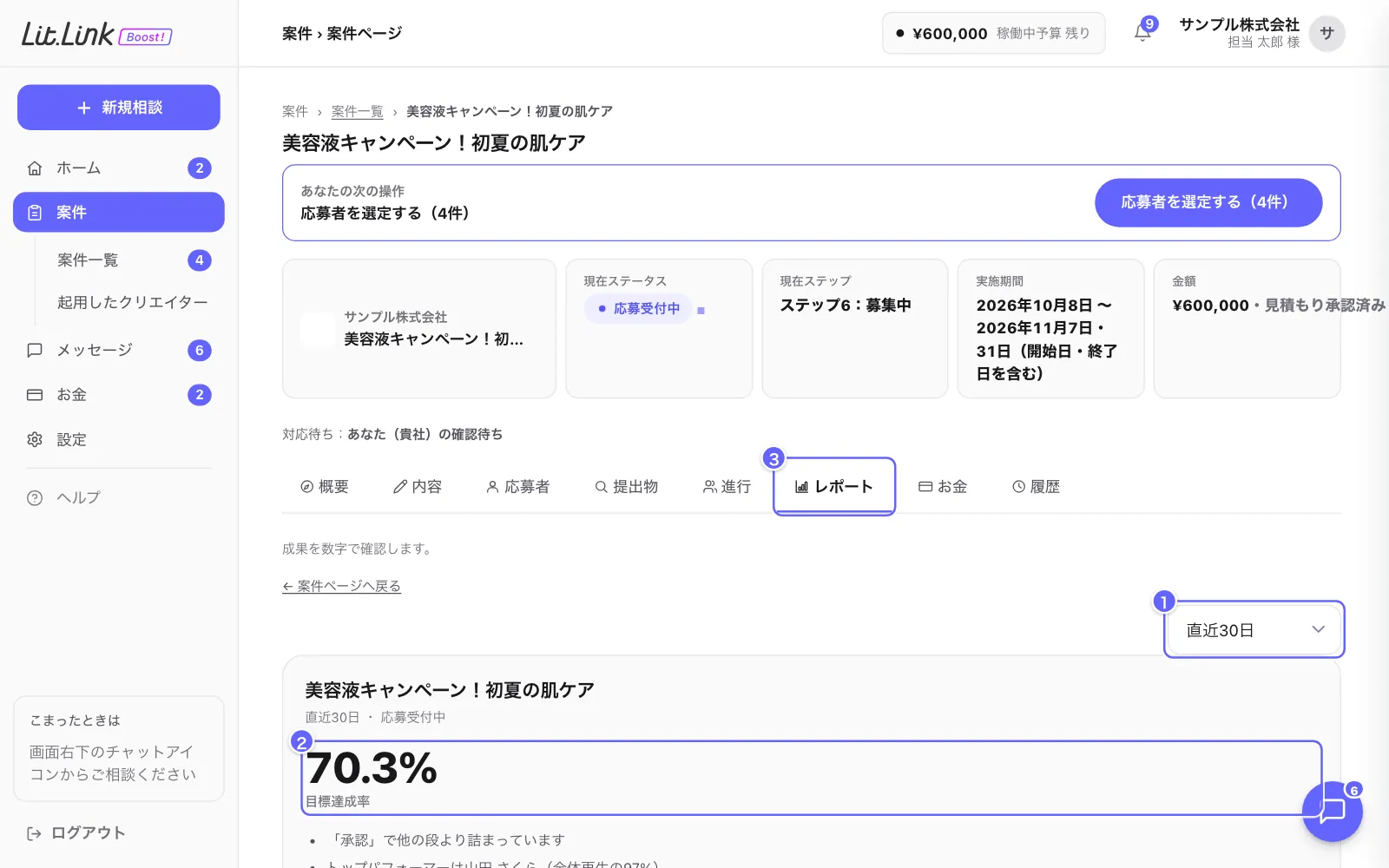Image resolution: width=1389 pixels, height=868 pixels.
Task: Open ヘルプ in the sidebar
Action: click(x=119, y=498)
